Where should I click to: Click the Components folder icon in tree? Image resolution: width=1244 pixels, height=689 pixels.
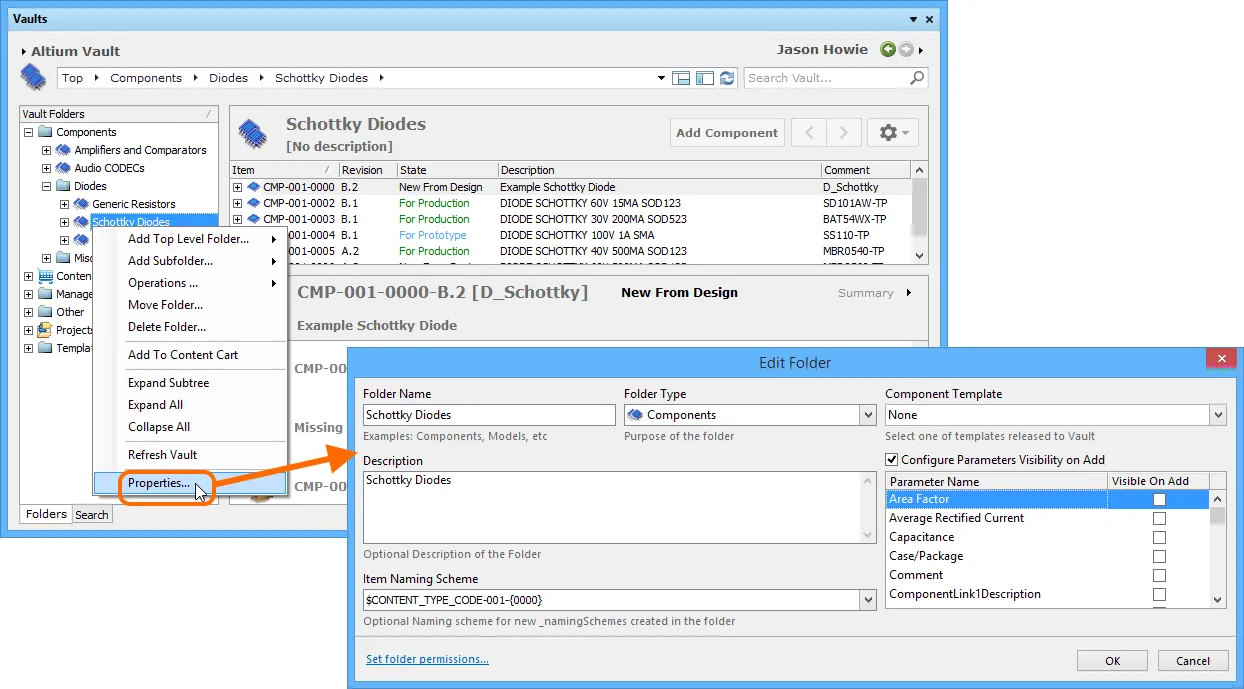point(45,132)
